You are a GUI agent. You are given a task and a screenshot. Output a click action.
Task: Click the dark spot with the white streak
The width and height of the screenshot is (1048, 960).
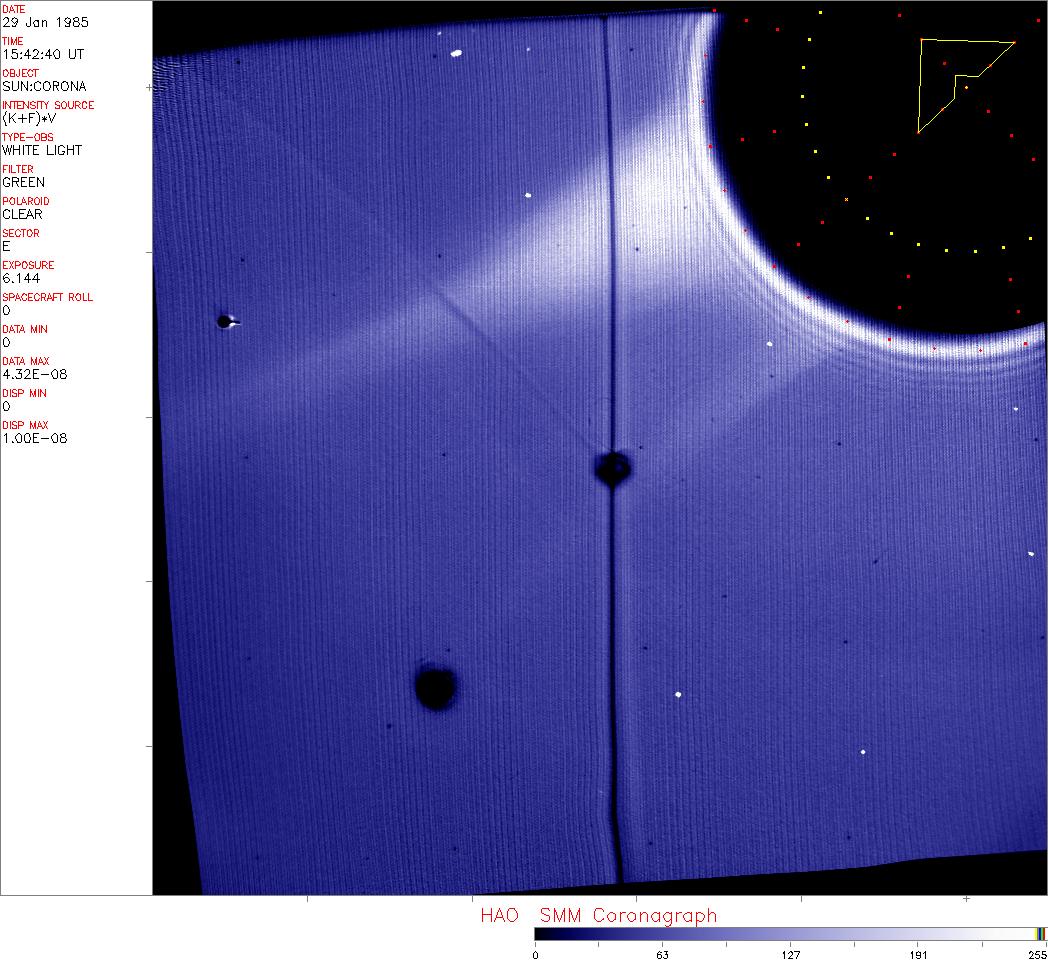click(224, 321)
